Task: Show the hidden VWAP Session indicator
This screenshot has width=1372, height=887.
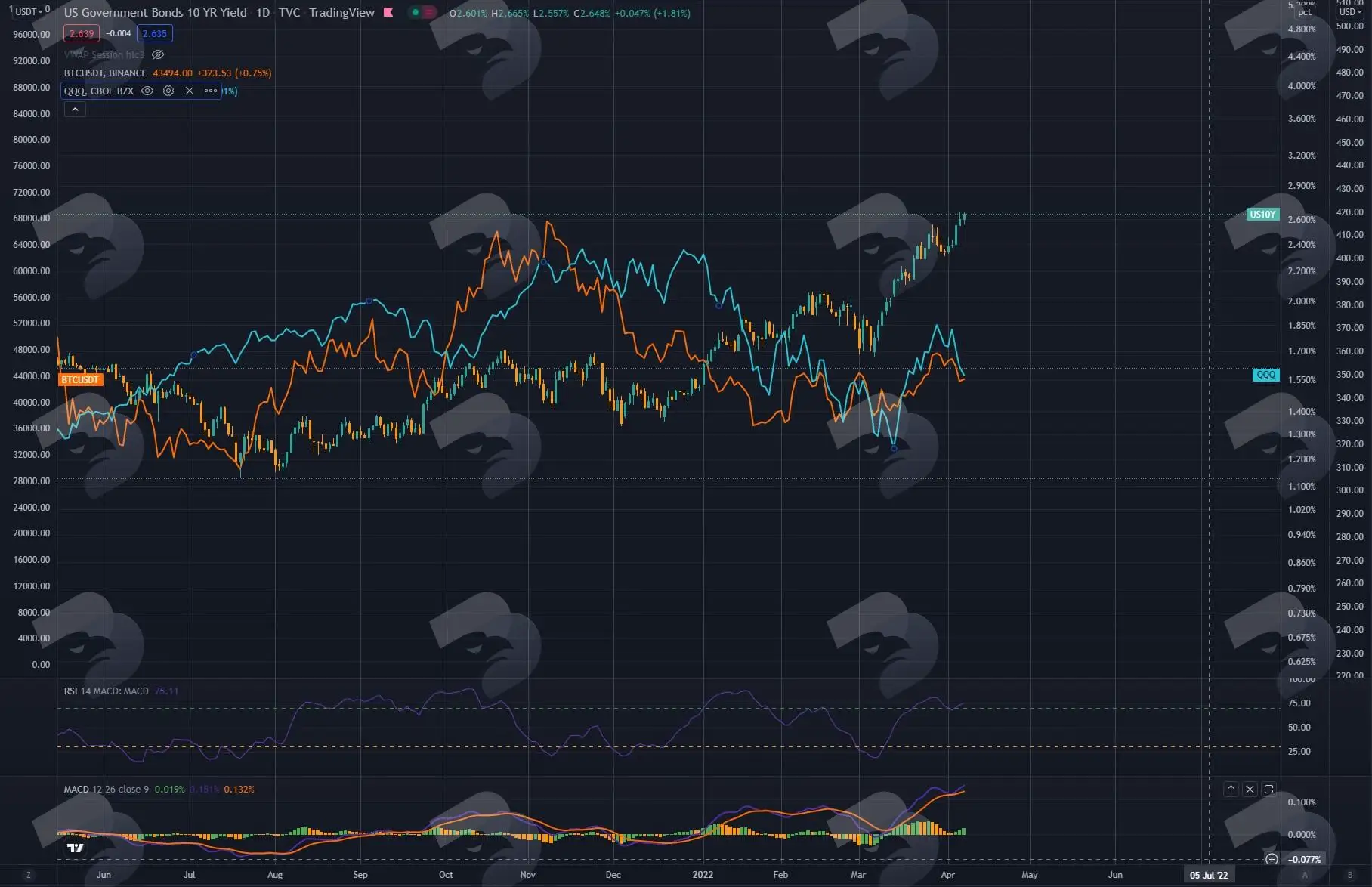Action: point(158,54)
